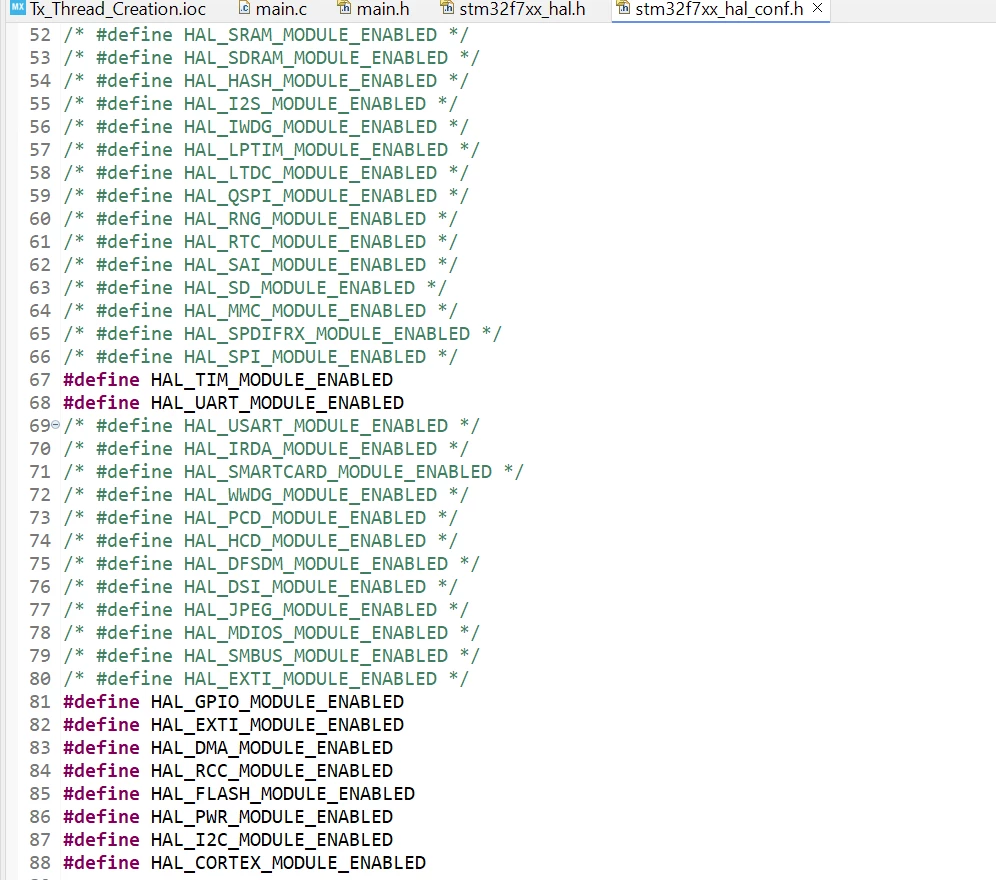
Task: Click commented HAL_USART_MODULE_ENABLED line
Action: tap(271, 426)
